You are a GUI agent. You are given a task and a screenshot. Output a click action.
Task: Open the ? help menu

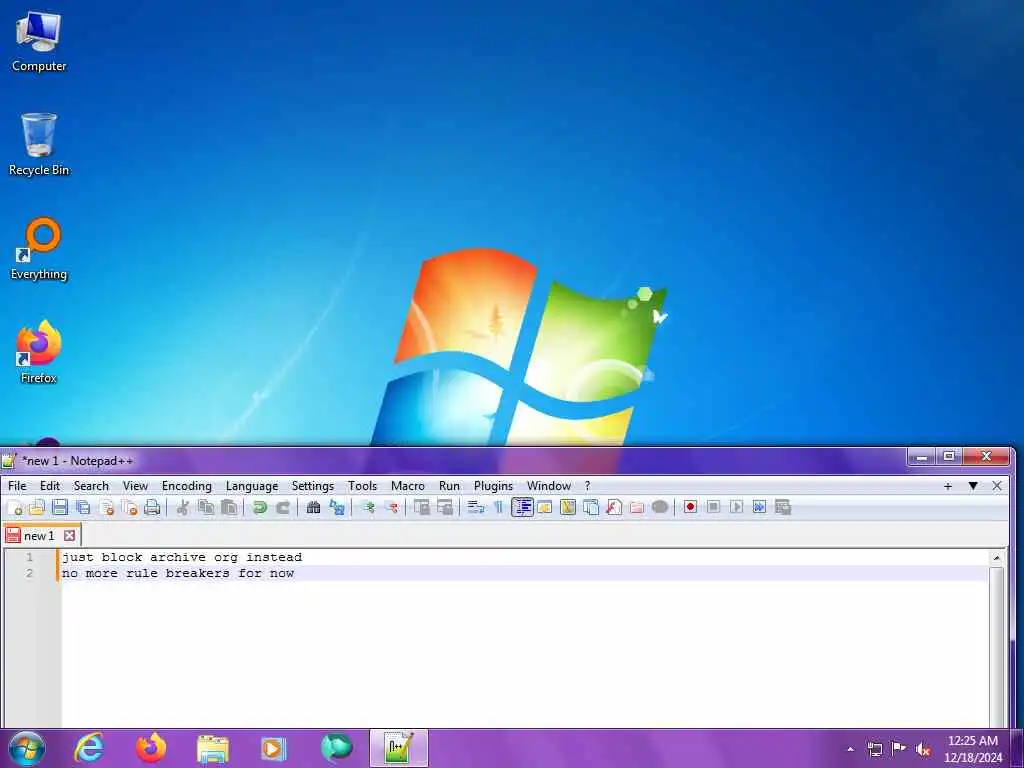(x=587, y=486)
